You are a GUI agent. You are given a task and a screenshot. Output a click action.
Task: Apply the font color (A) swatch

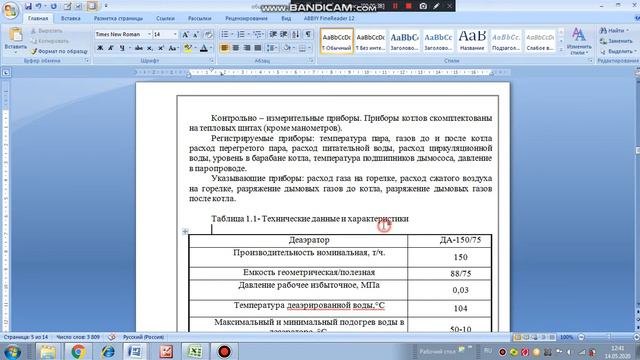pyautogui.click(x=203, y=48)
